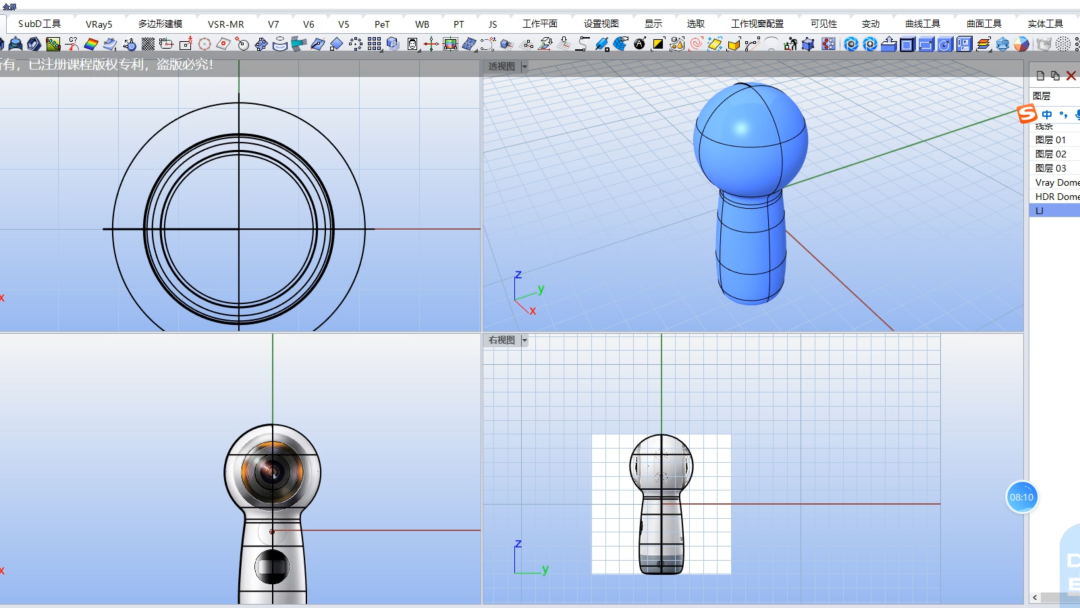This screenshot has width=1080, height=608.
Task: Click the 3x3 grid array icon
Action: pos(374,45)
